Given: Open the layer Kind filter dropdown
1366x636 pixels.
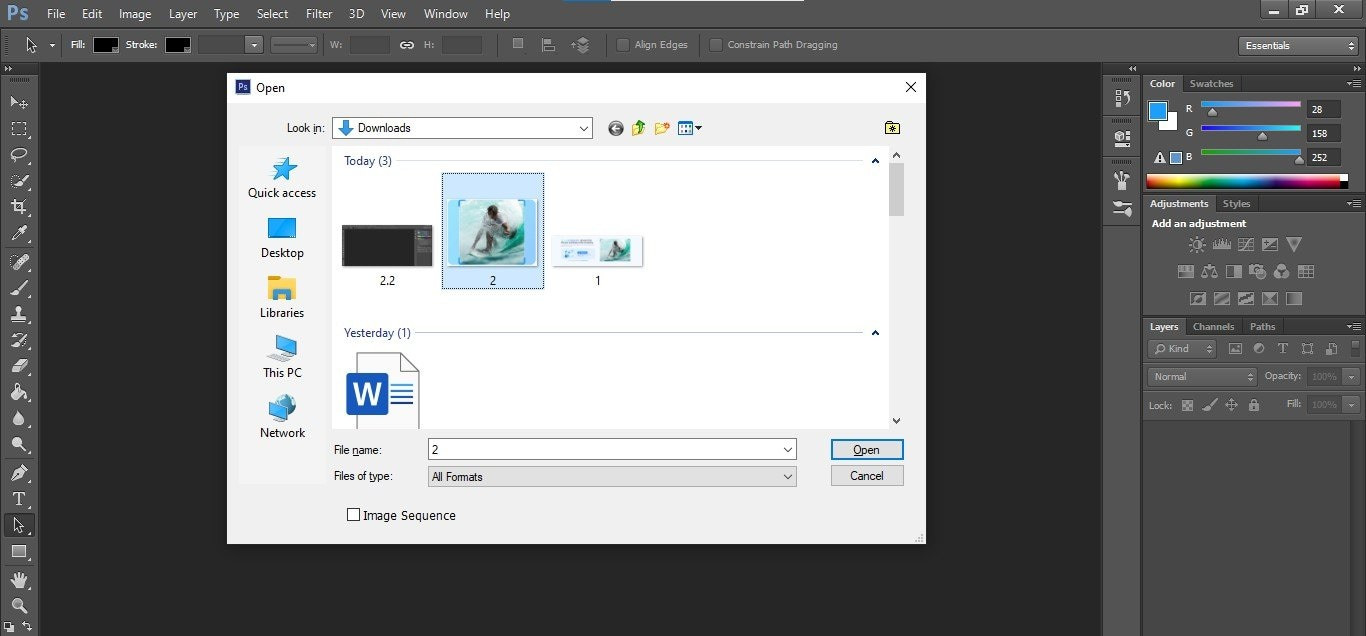Looking at the screenshot, I should pos(1182,349).
